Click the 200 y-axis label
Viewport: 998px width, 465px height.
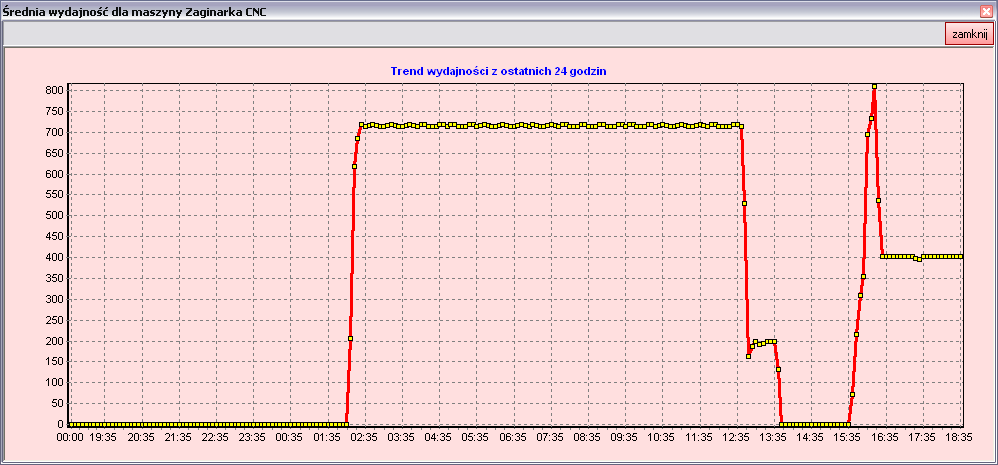55,341
